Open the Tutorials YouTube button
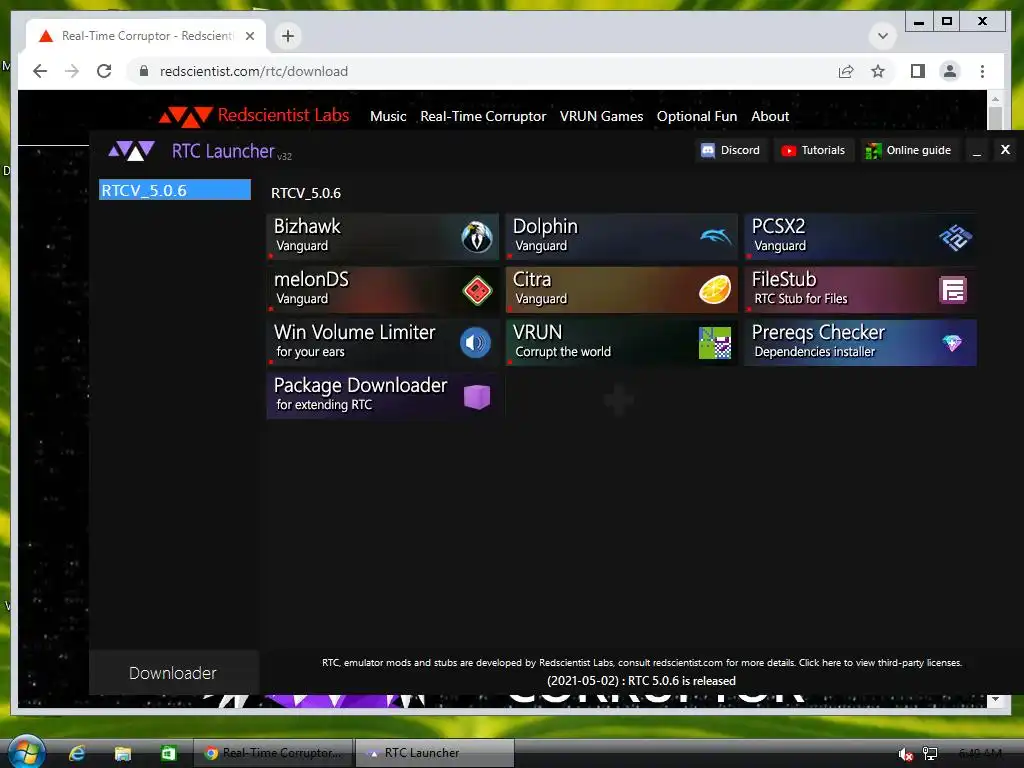 point(814,150)
